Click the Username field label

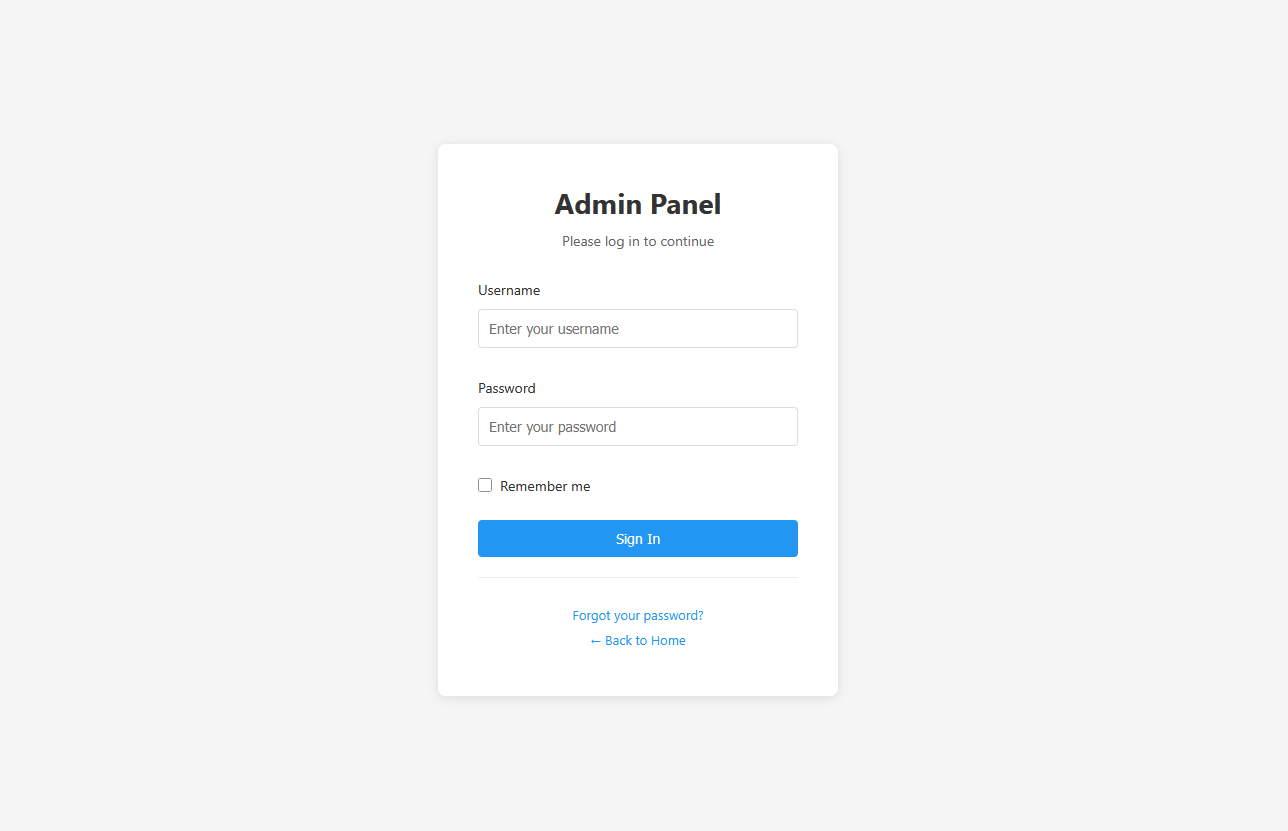(x=509, y=290)
